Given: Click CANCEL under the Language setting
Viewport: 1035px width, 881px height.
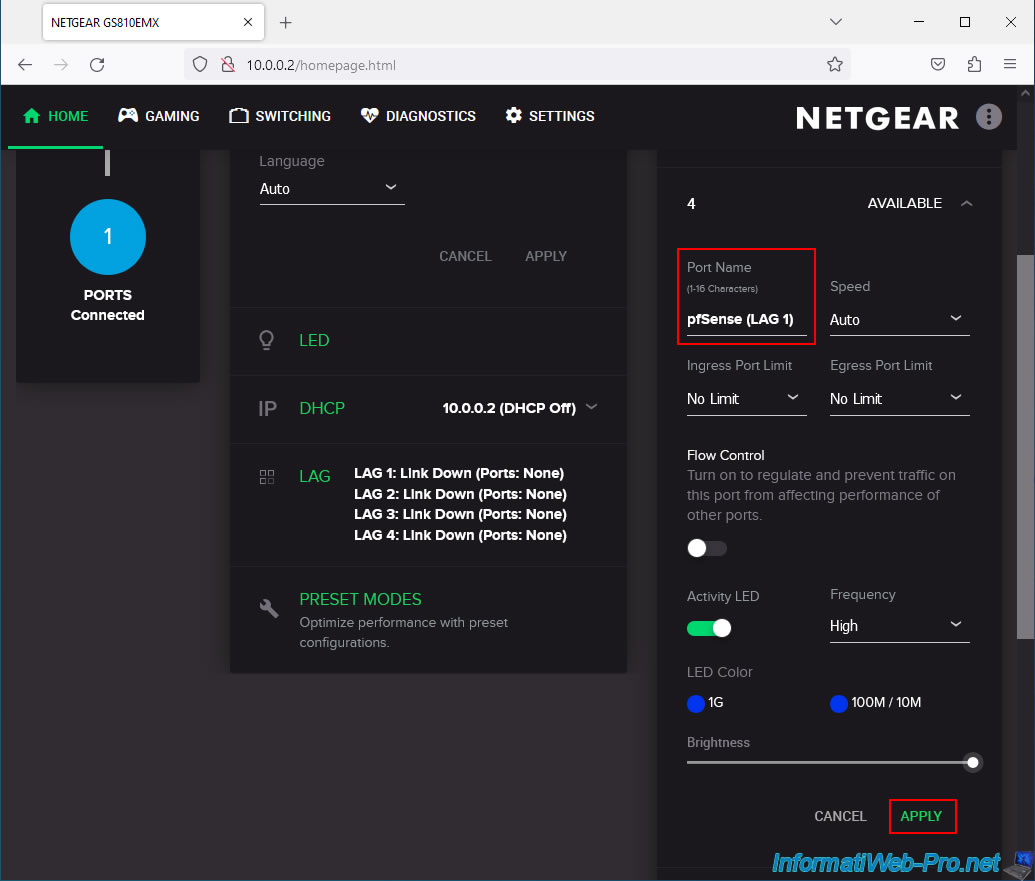Looking at the screenshot, I should click(x=465, y=256).
